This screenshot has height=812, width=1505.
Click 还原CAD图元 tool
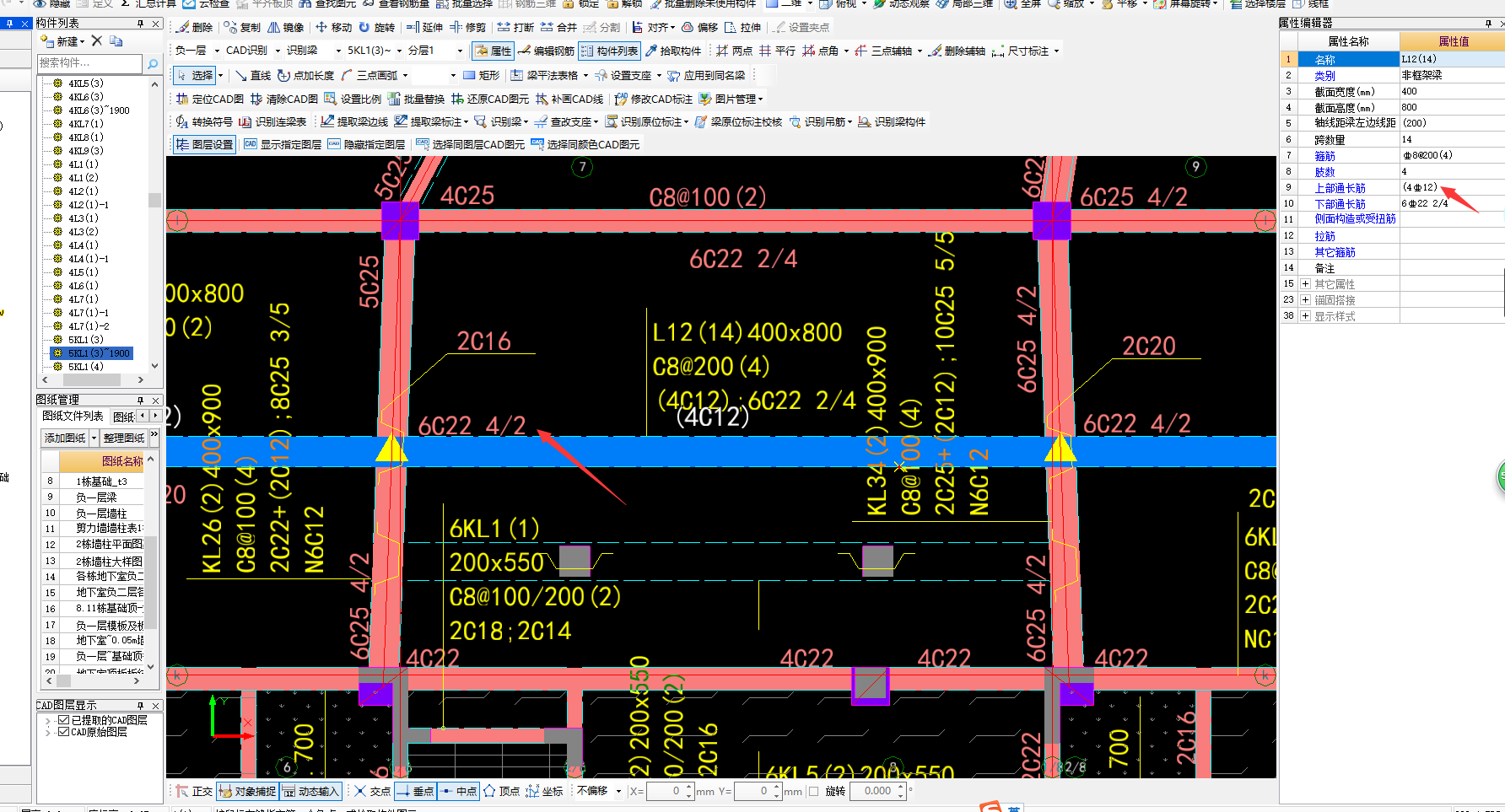tap(490, 99)
